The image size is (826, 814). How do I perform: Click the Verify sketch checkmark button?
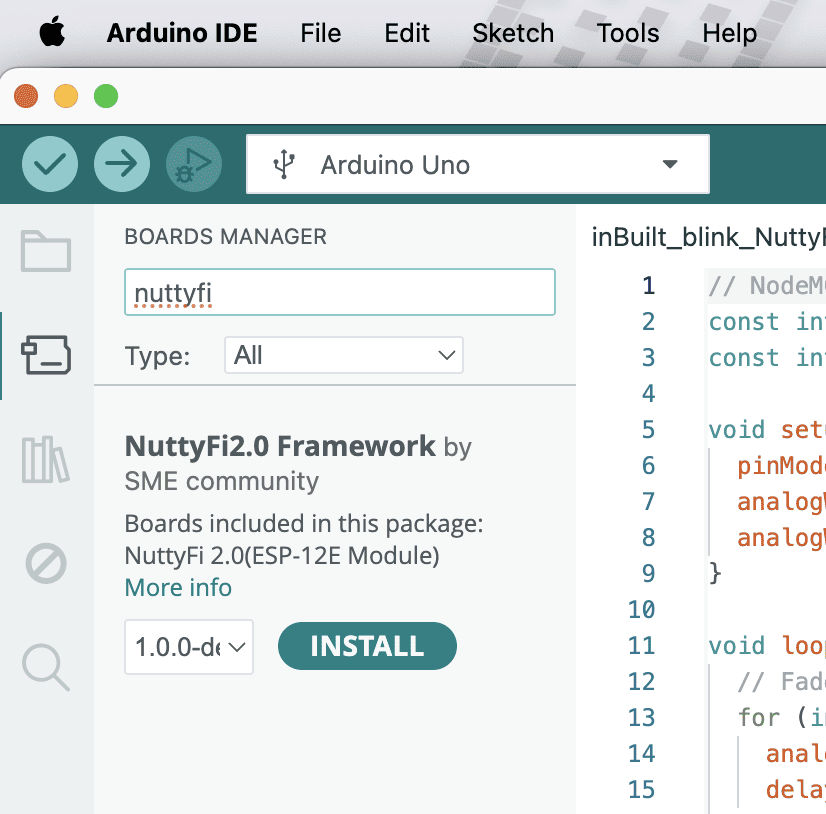tap(50, 164)
